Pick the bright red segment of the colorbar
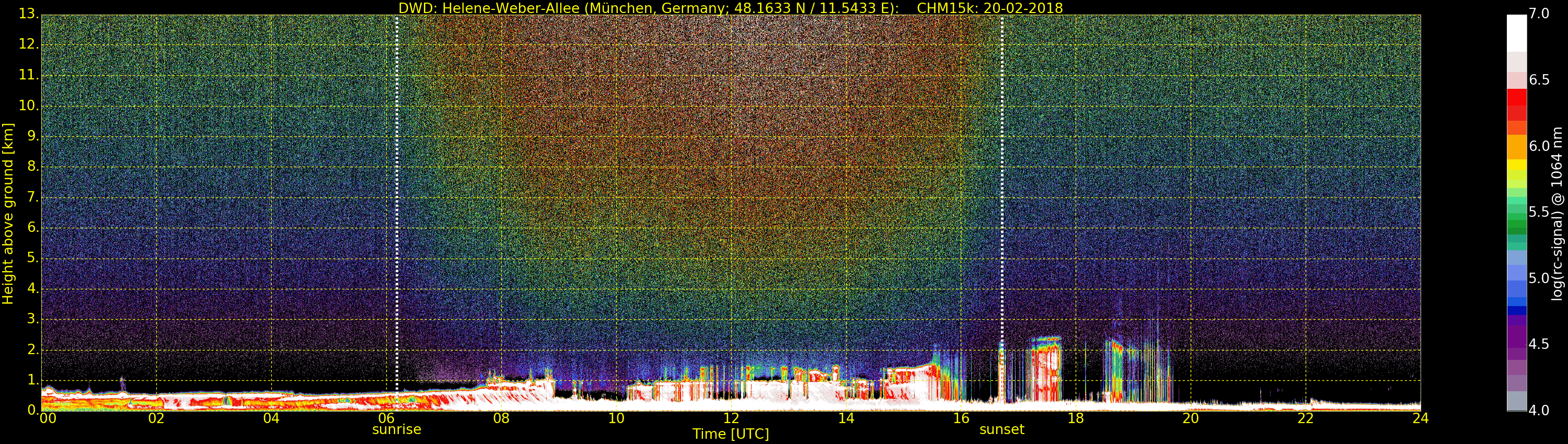Image resolution: width=1568 pixels, height=444 pixels. tap(1516, 97)
